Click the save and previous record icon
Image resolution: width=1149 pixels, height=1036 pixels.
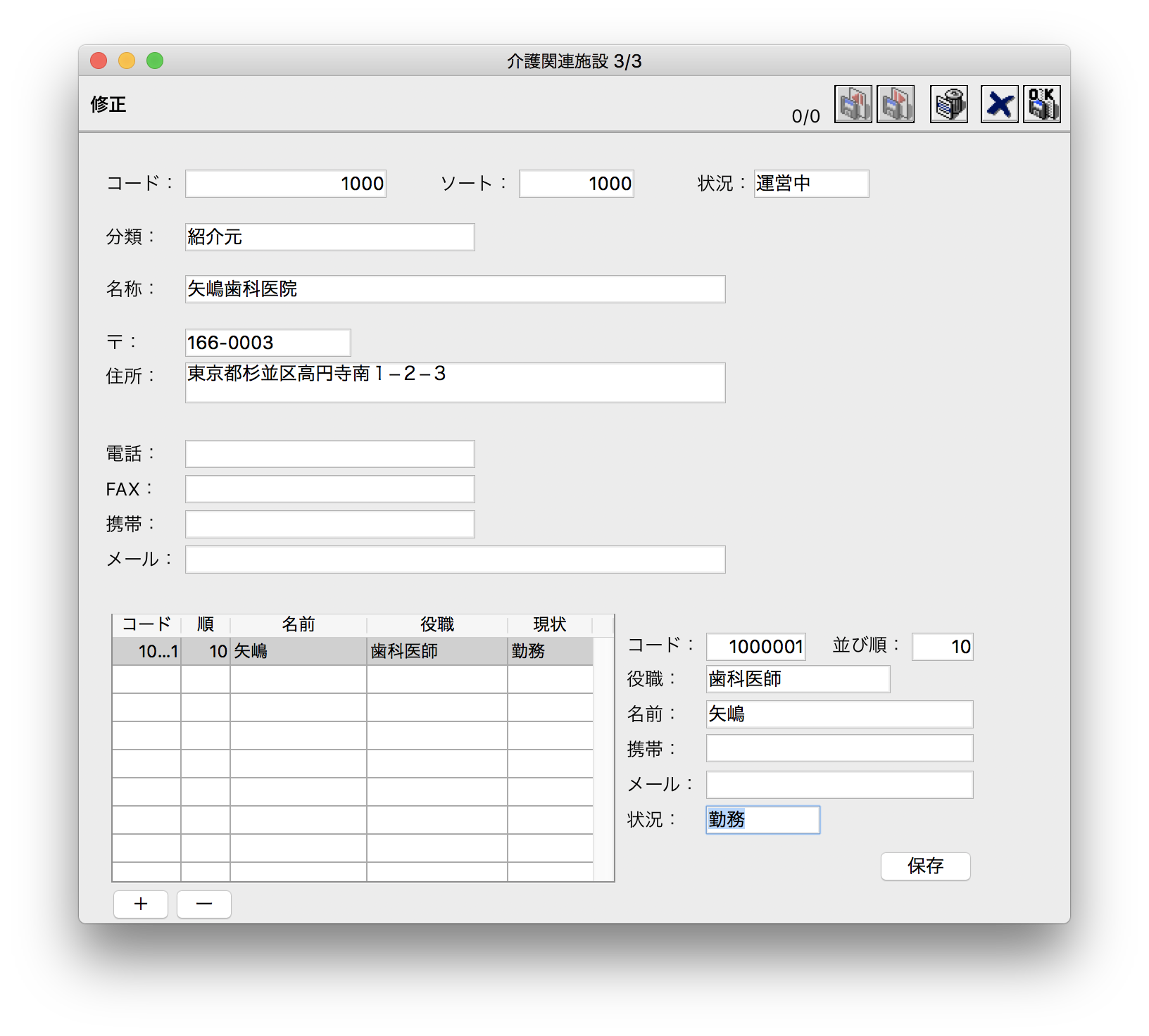[853, 104]
